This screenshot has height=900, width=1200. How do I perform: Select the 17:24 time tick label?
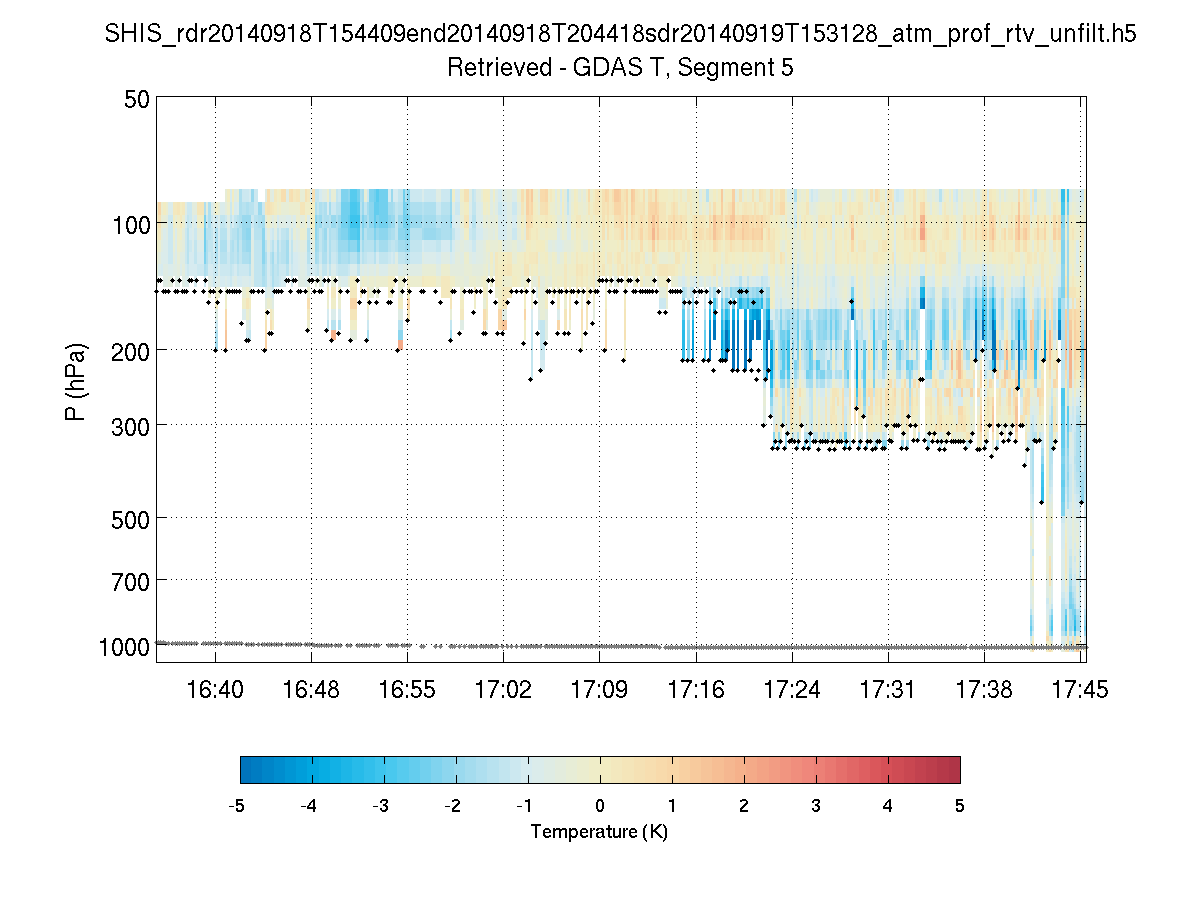pos(792,689)
